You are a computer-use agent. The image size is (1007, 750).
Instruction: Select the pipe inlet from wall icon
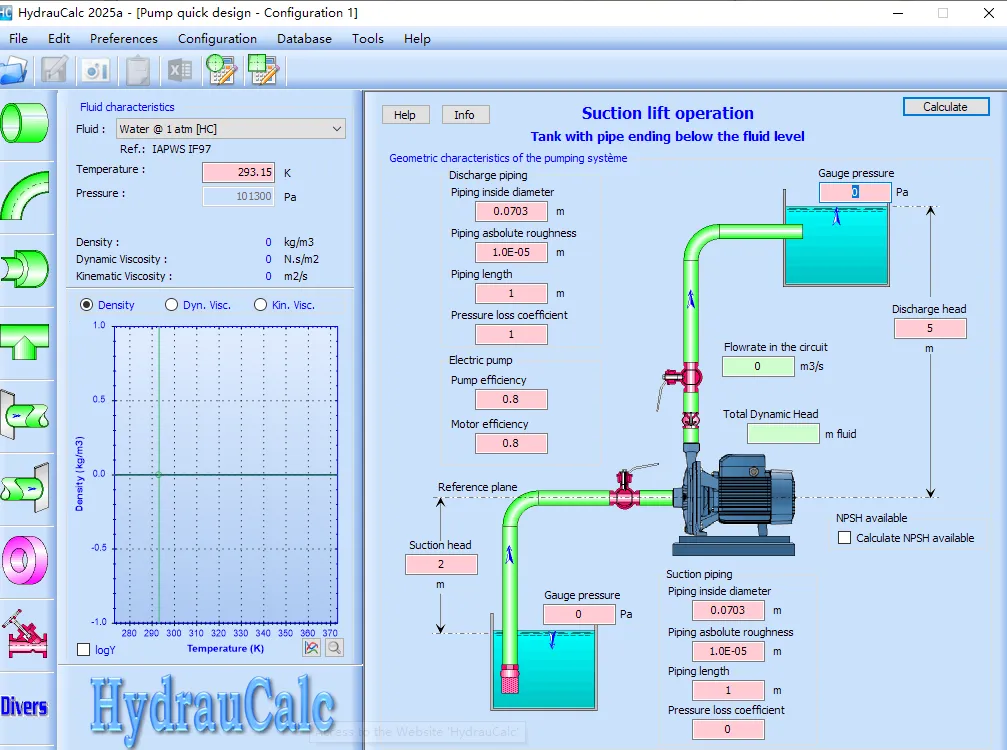point(24,415)
